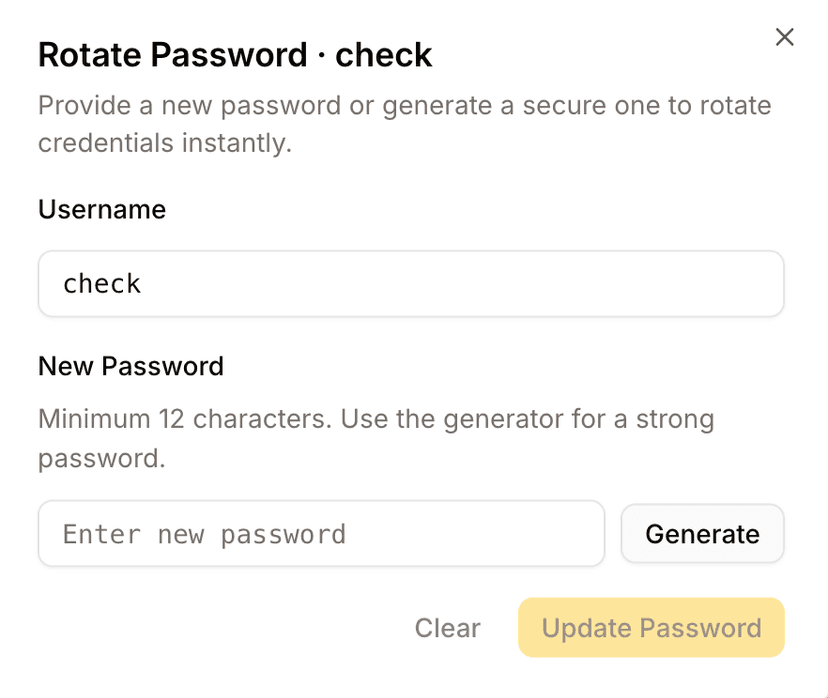Tap the Clear option near the footer

coord(447,628)
